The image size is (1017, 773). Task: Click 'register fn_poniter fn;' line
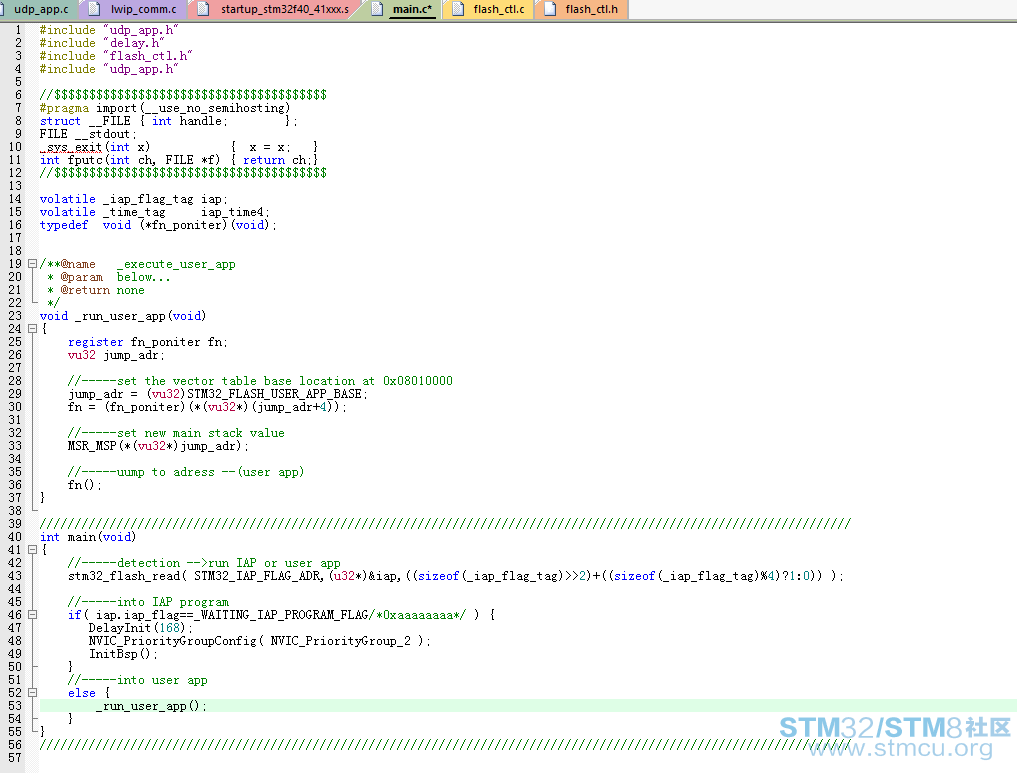[148, 342]
